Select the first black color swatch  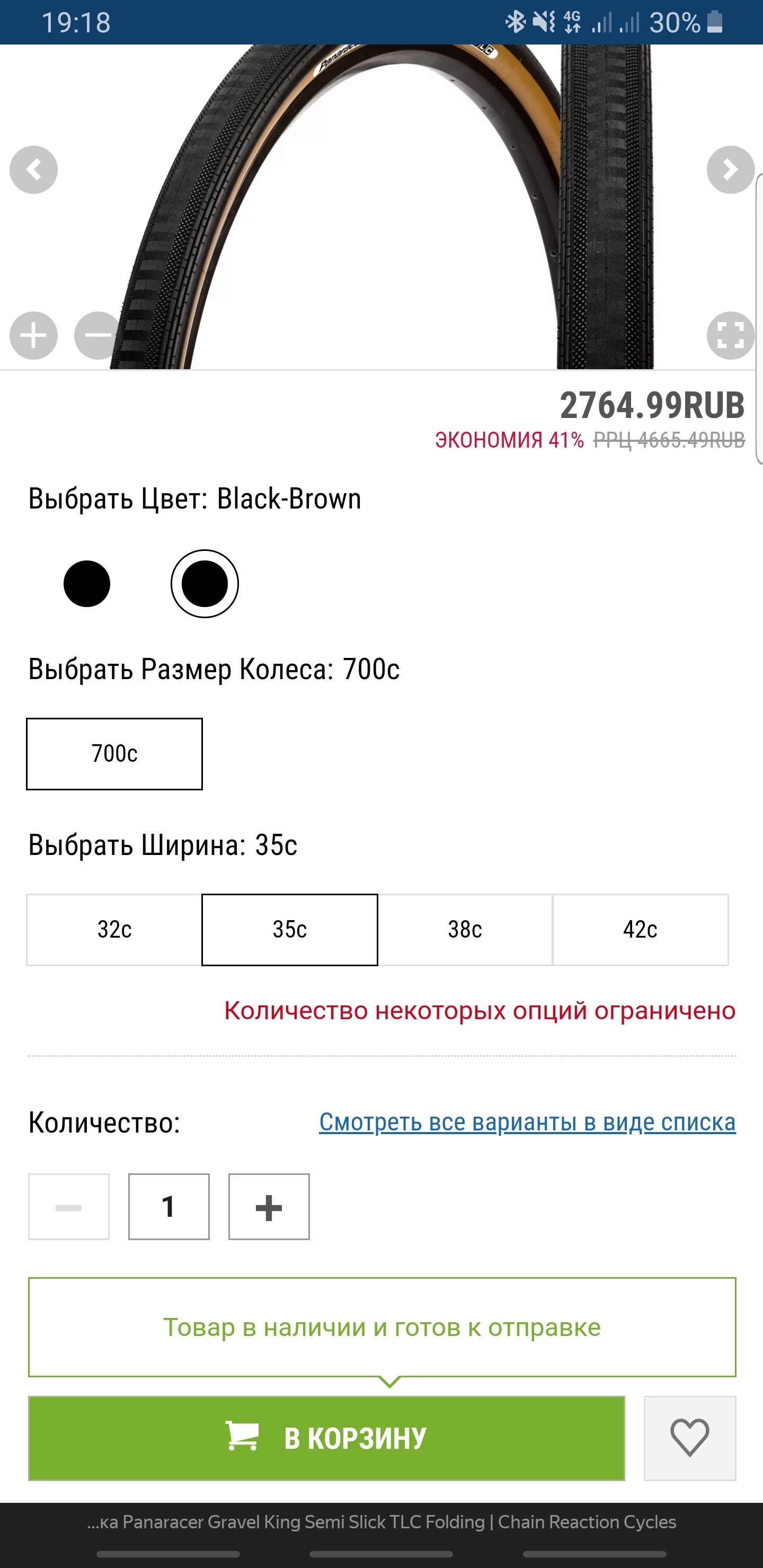[86, 584]
